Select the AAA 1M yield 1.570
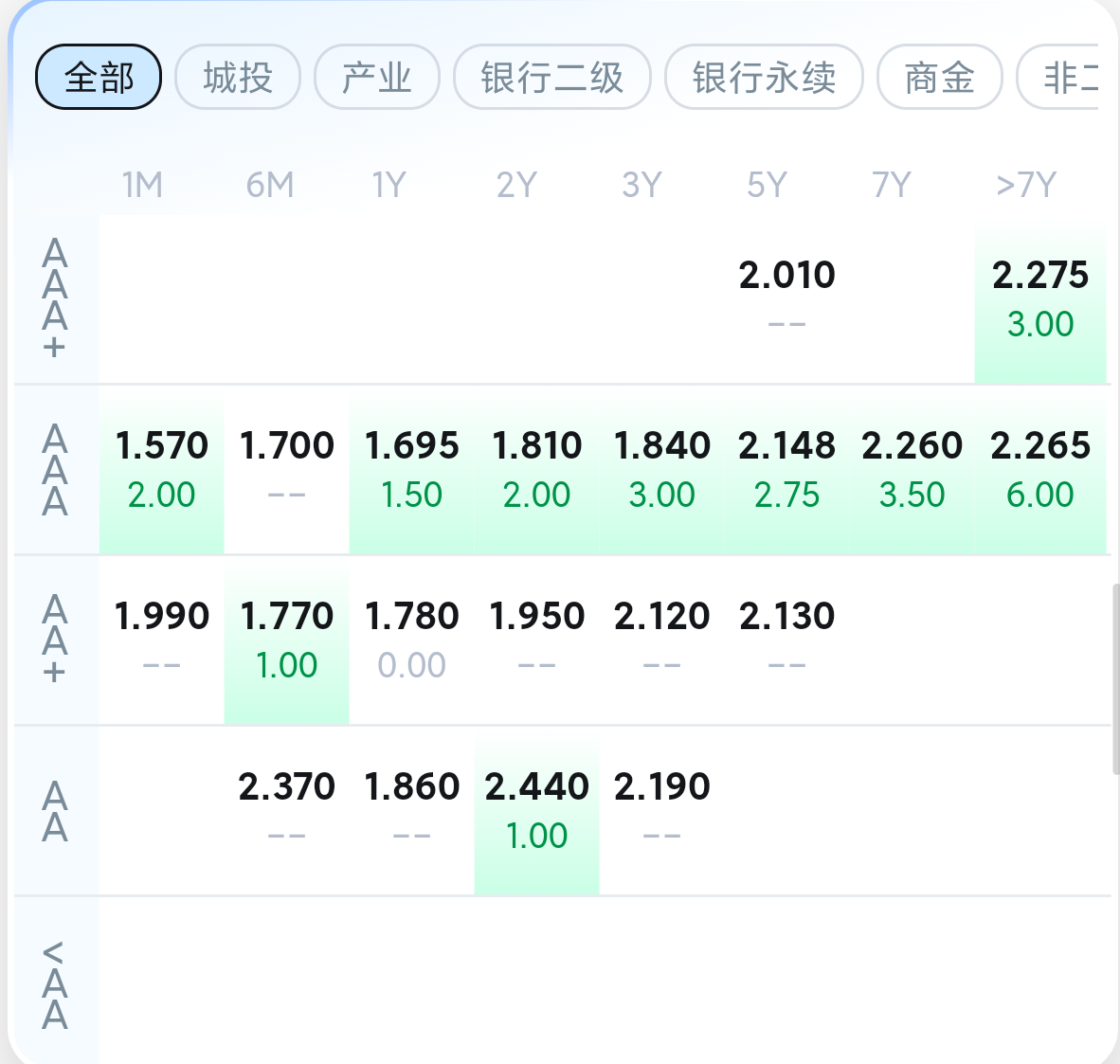The width and height of the screenshot is (1120, 1064). point(161,469)
